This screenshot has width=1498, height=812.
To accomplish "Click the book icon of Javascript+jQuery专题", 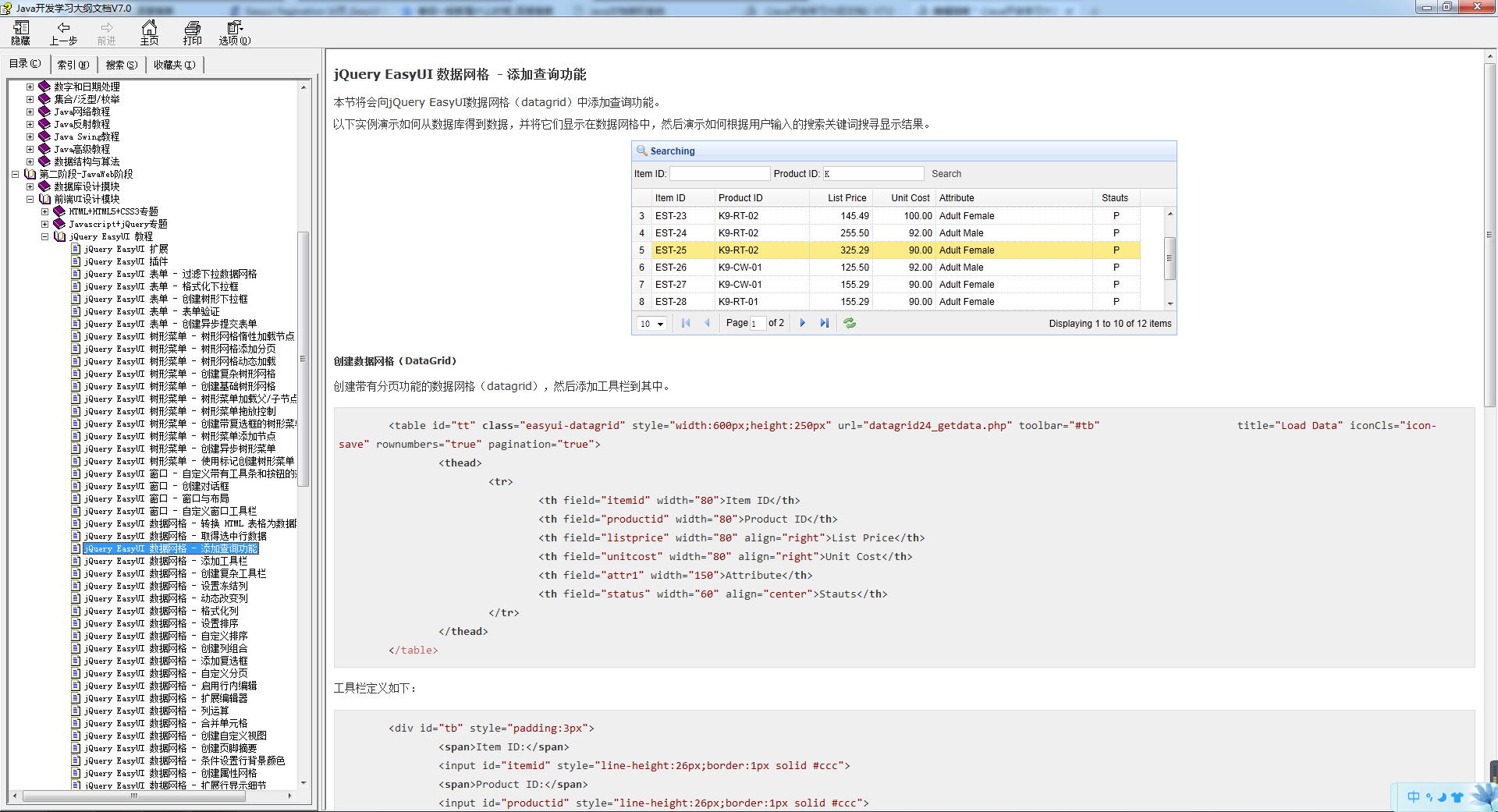I will pyautogui.click(x=59, y=224).
